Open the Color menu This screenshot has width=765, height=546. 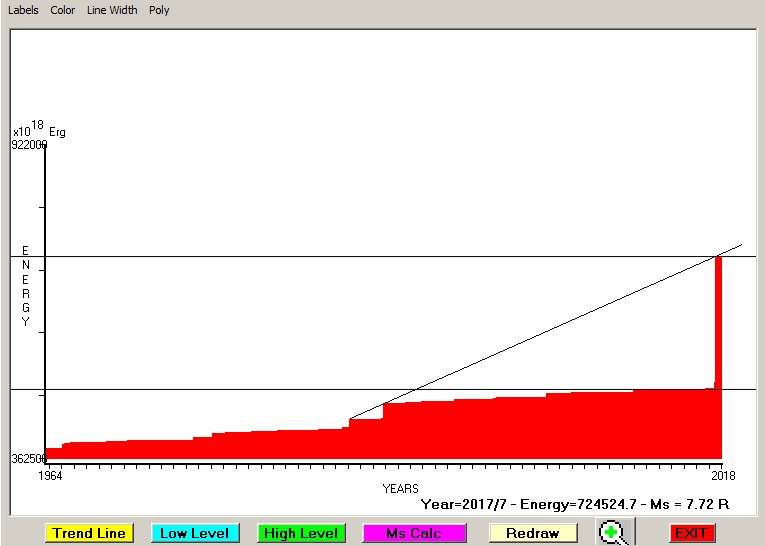63,10
